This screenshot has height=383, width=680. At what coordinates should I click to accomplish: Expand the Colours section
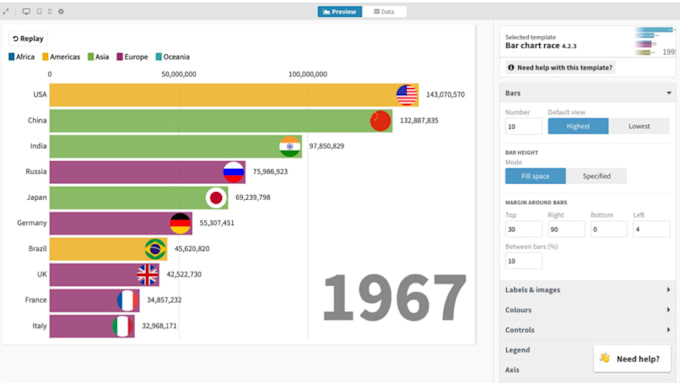click(588, 310)
